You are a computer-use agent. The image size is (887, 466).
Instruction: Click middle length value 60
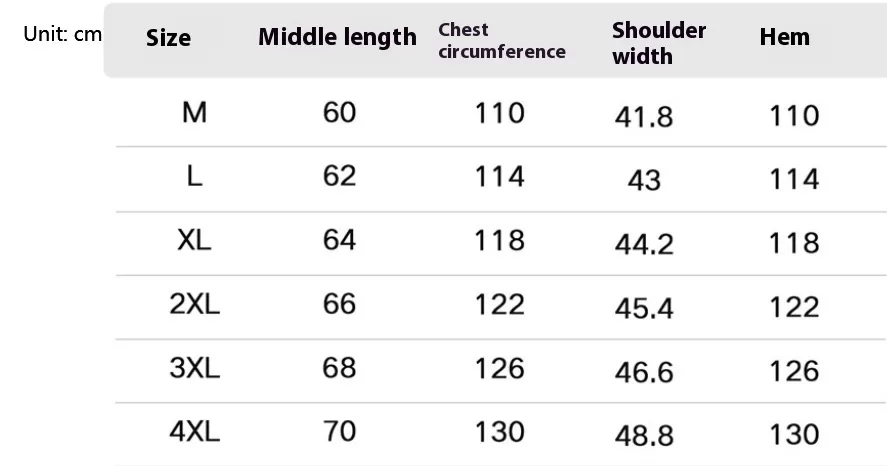339,112
